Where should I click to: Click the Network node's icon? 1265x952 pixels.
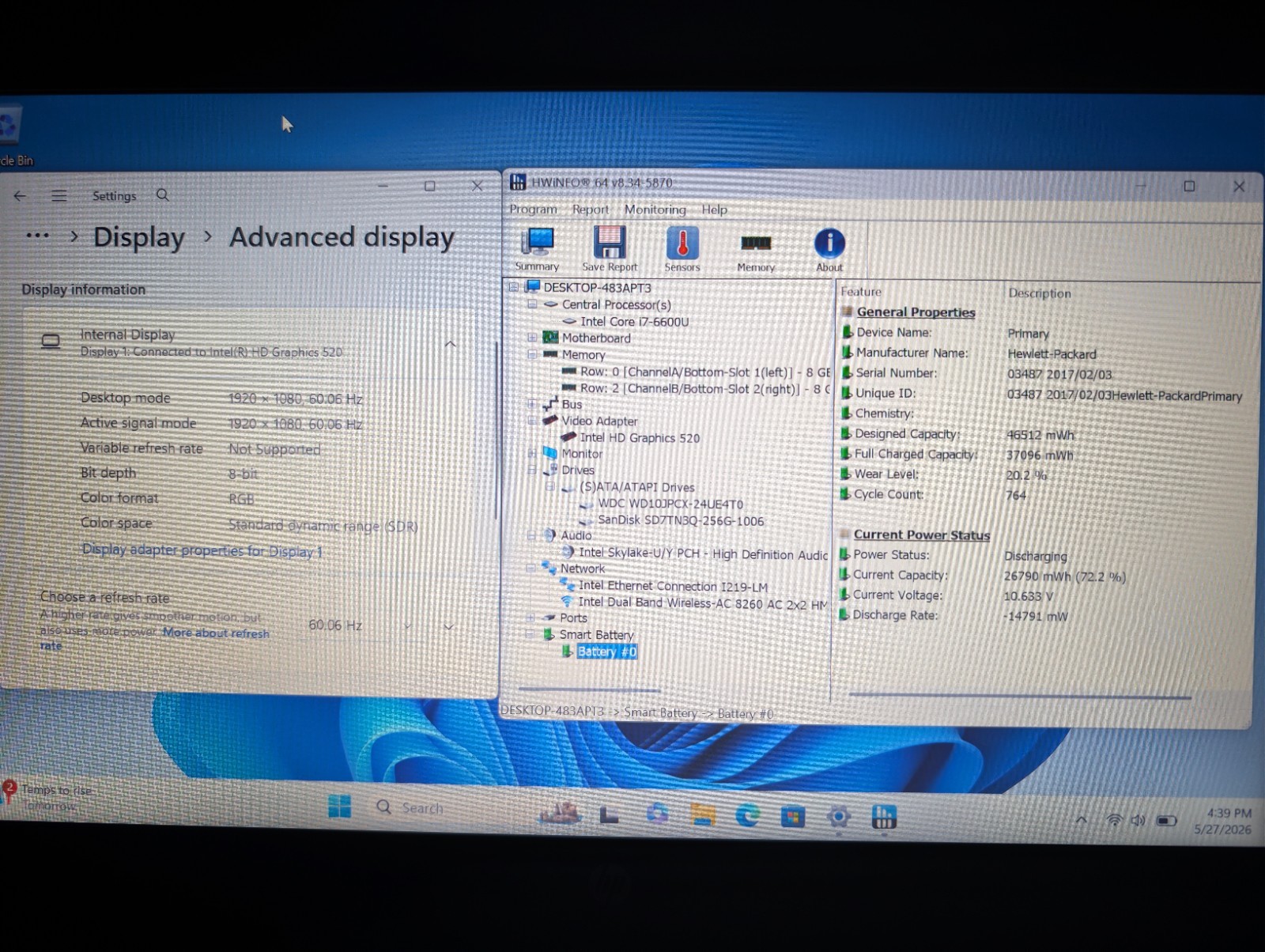549,568
